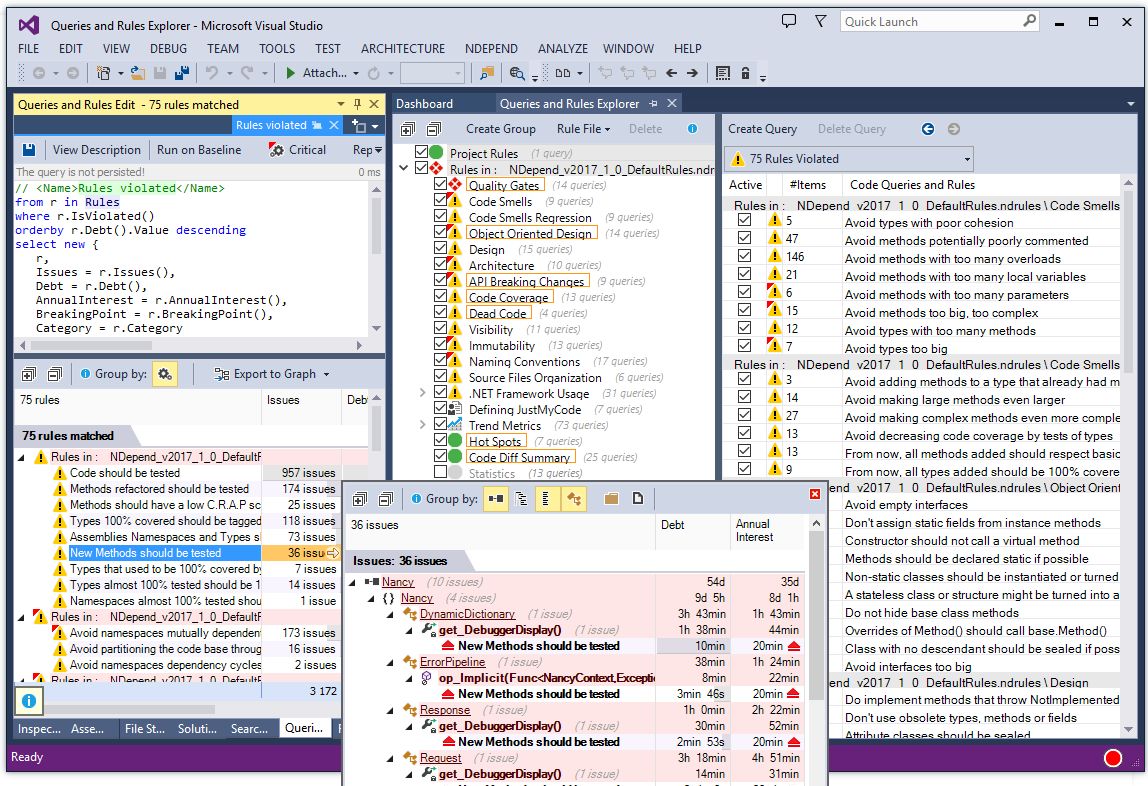The image size is (1148, 786).
Task: Switch to the Soluti... bottom tab
Action: [x=197, y=729]
